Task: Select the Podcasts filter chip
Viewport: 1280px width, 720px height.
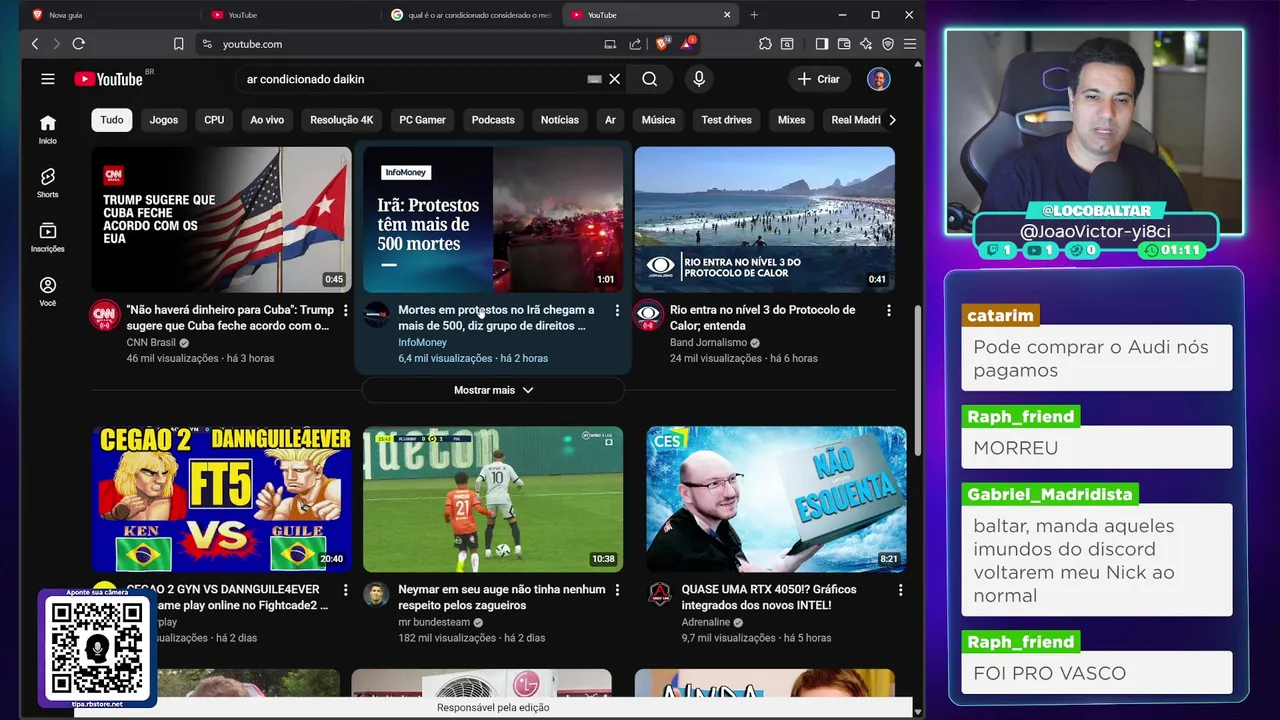Action: (493, 120)
